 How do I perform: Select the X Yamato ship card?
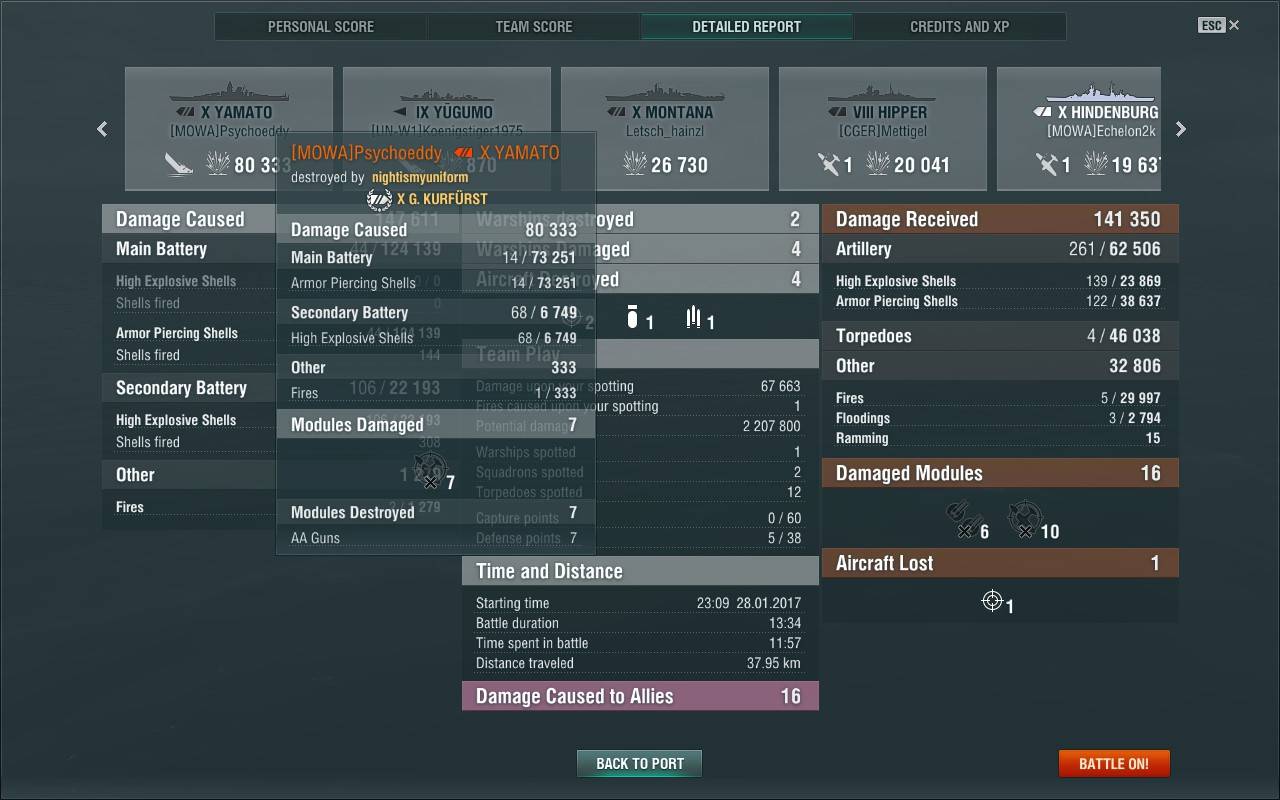click(229, 128)
